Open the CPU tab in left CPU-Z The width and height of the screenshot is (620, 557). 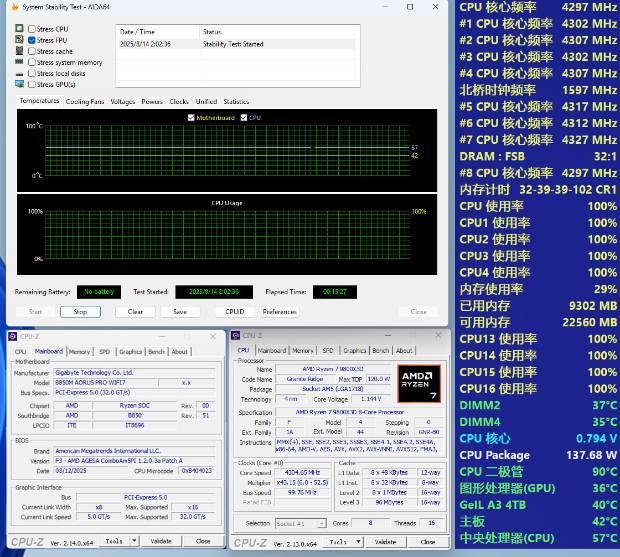(x=20, y=351)
